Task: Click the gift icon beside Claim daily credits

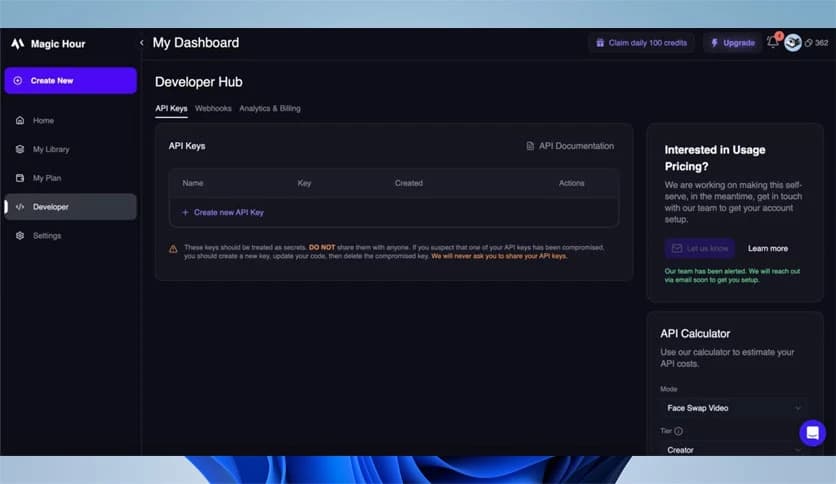Action: tap(600, 43)
